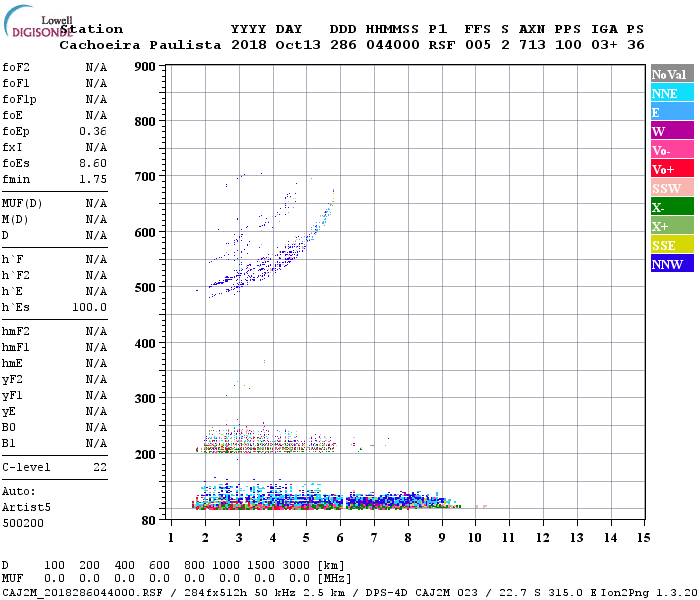The height and width of the screenshot is (600, 700).
Task: Choose the SSE yellow legend swatch
Action: [x=672, y=245]
